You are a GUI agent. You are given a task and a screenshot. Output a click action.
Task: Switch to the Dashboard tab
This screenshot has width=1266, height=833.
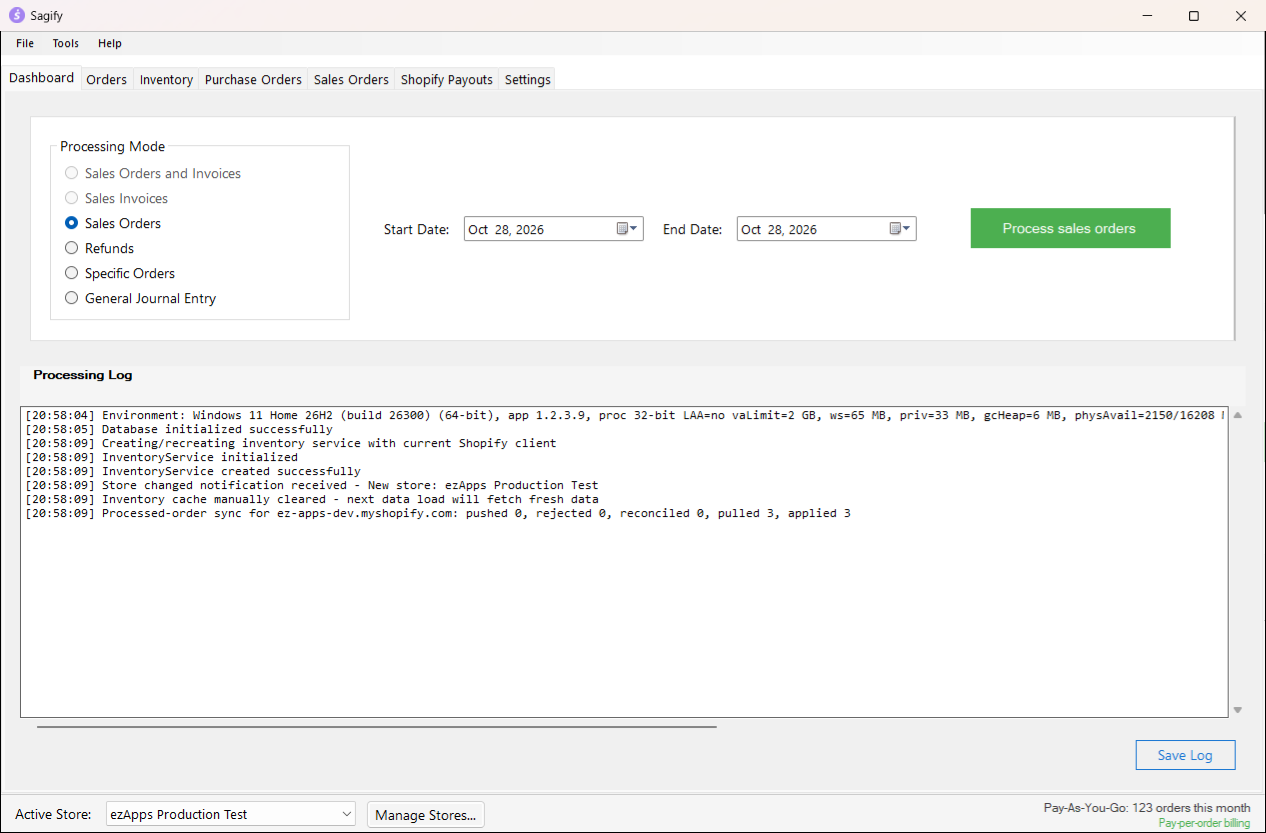42,78
